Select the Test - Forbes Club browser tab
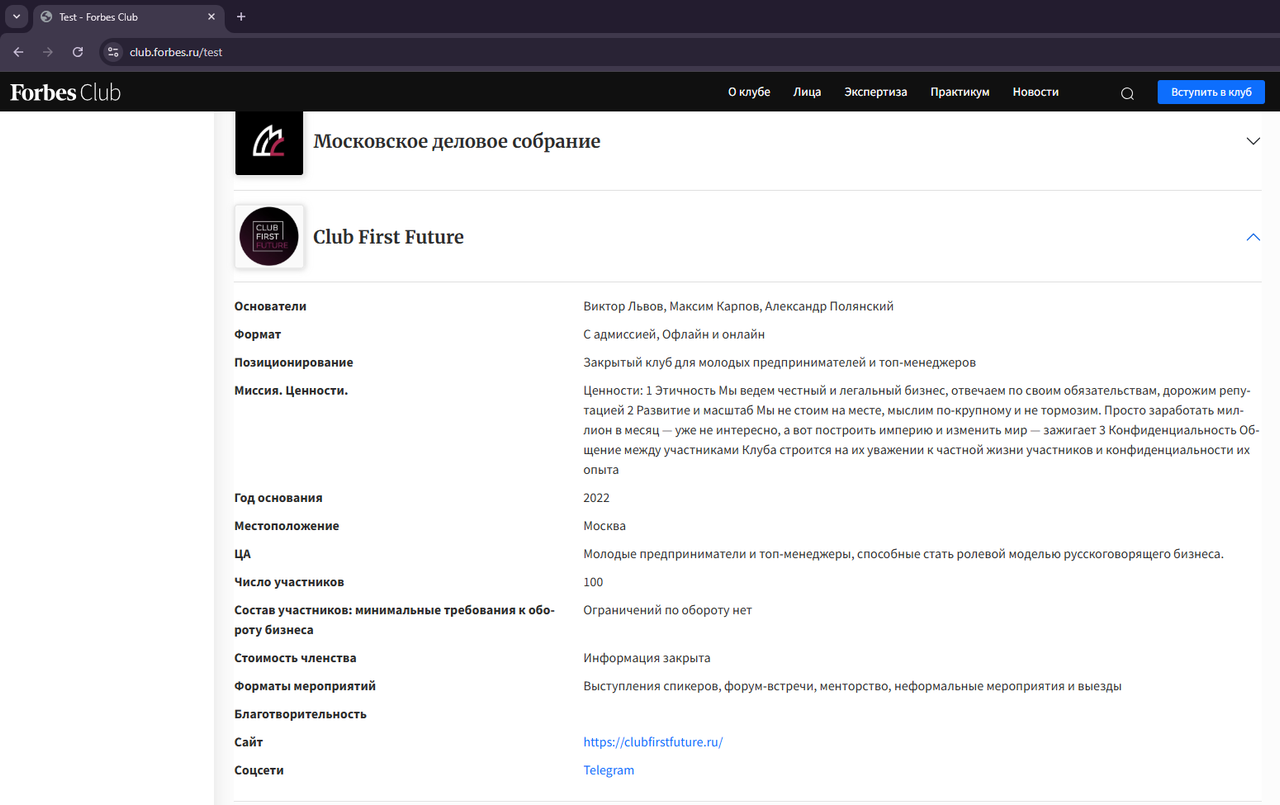 click(128, 17)
